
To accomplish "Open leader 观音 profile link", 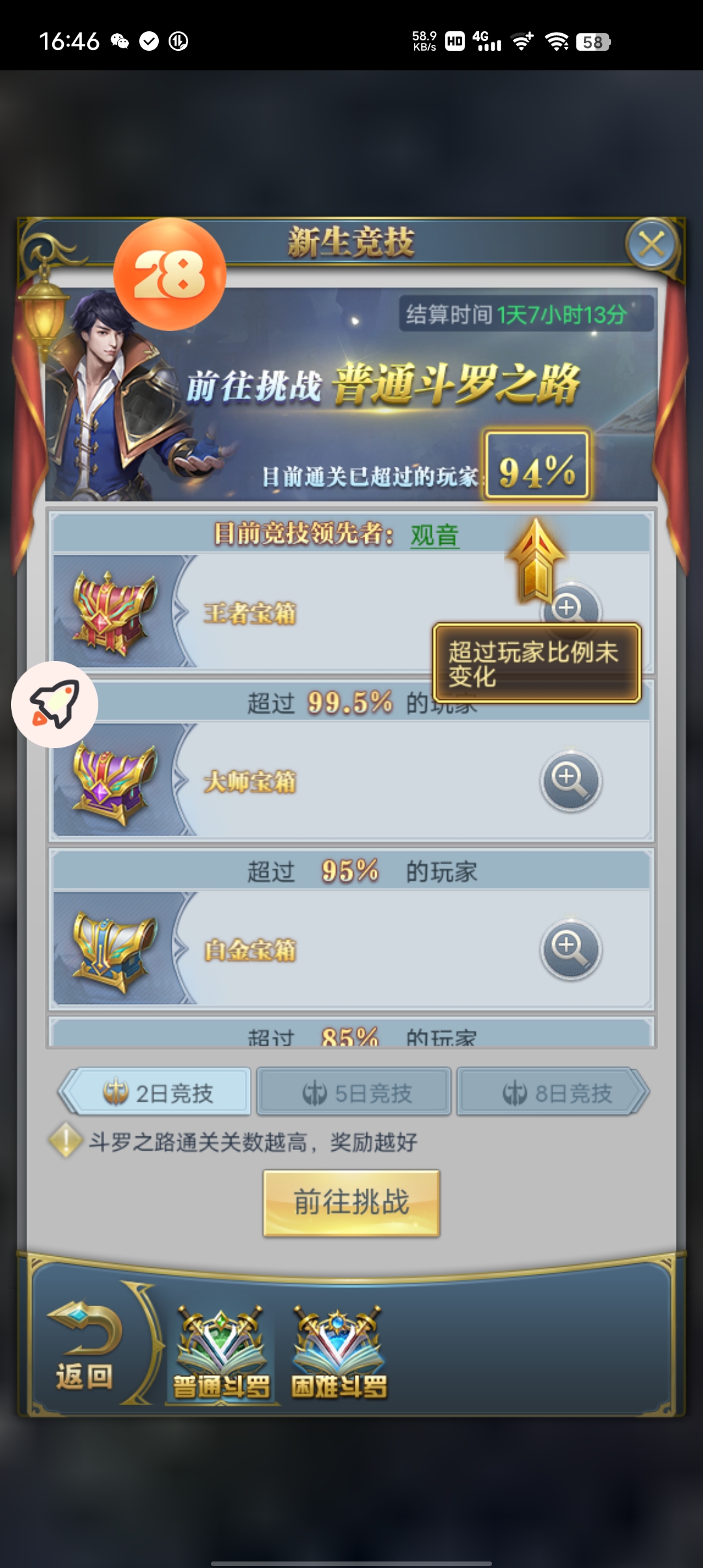I will (x=435, y=536).
